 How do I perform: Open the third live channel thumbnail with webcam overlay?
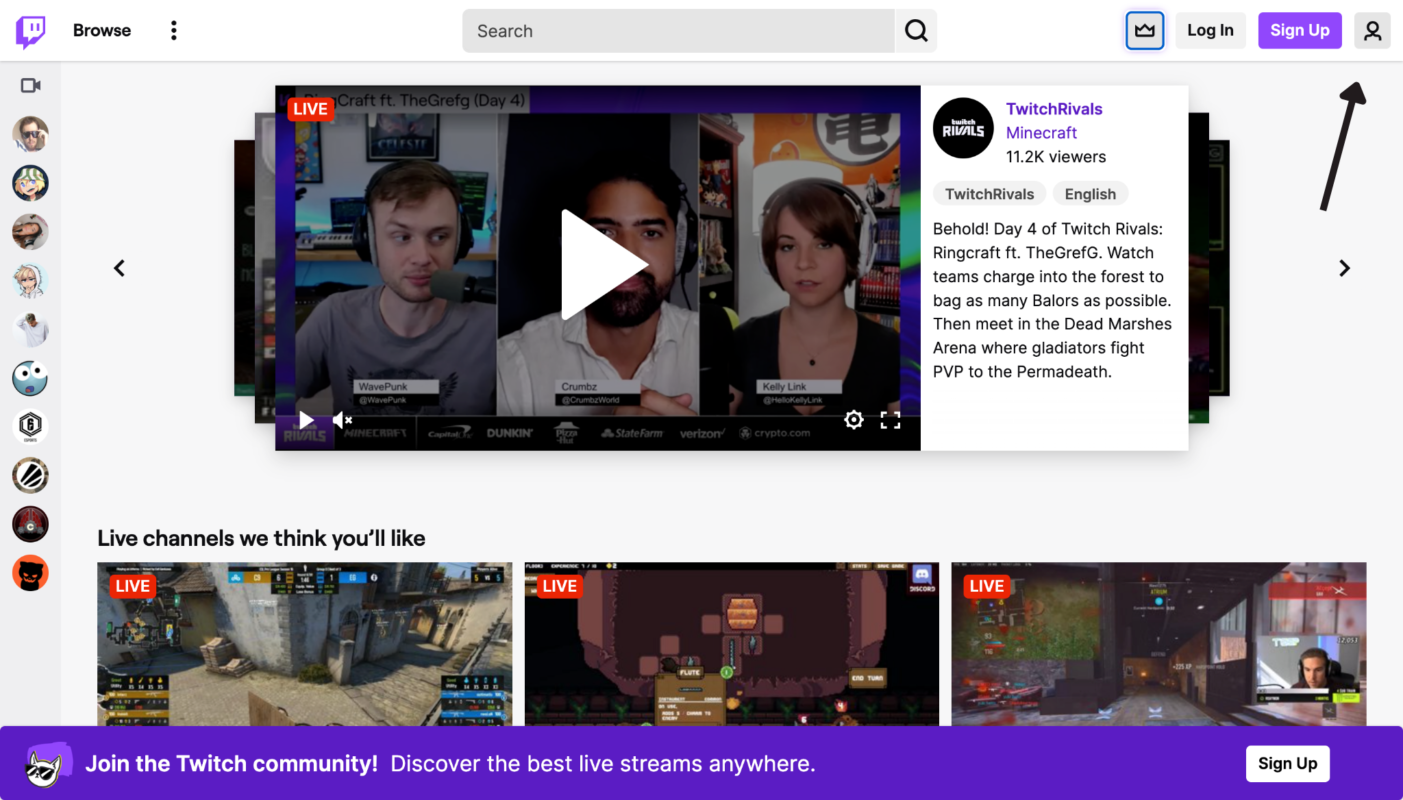point(1159,644)
